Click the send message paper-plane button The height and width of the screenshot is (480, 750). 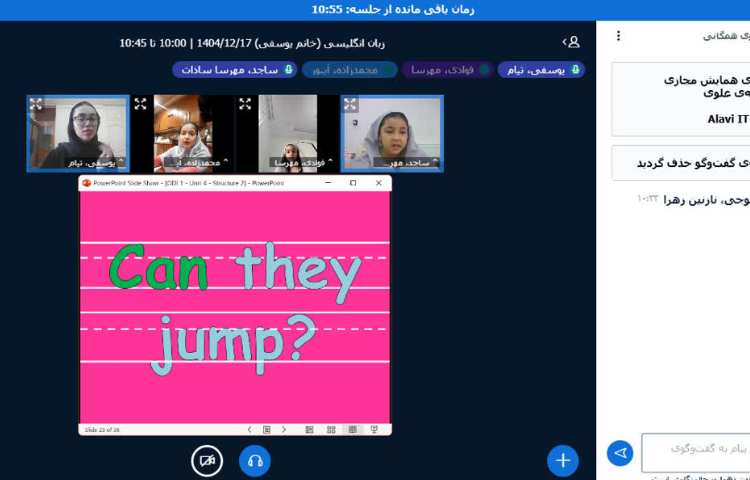click(x=620, y=453)
